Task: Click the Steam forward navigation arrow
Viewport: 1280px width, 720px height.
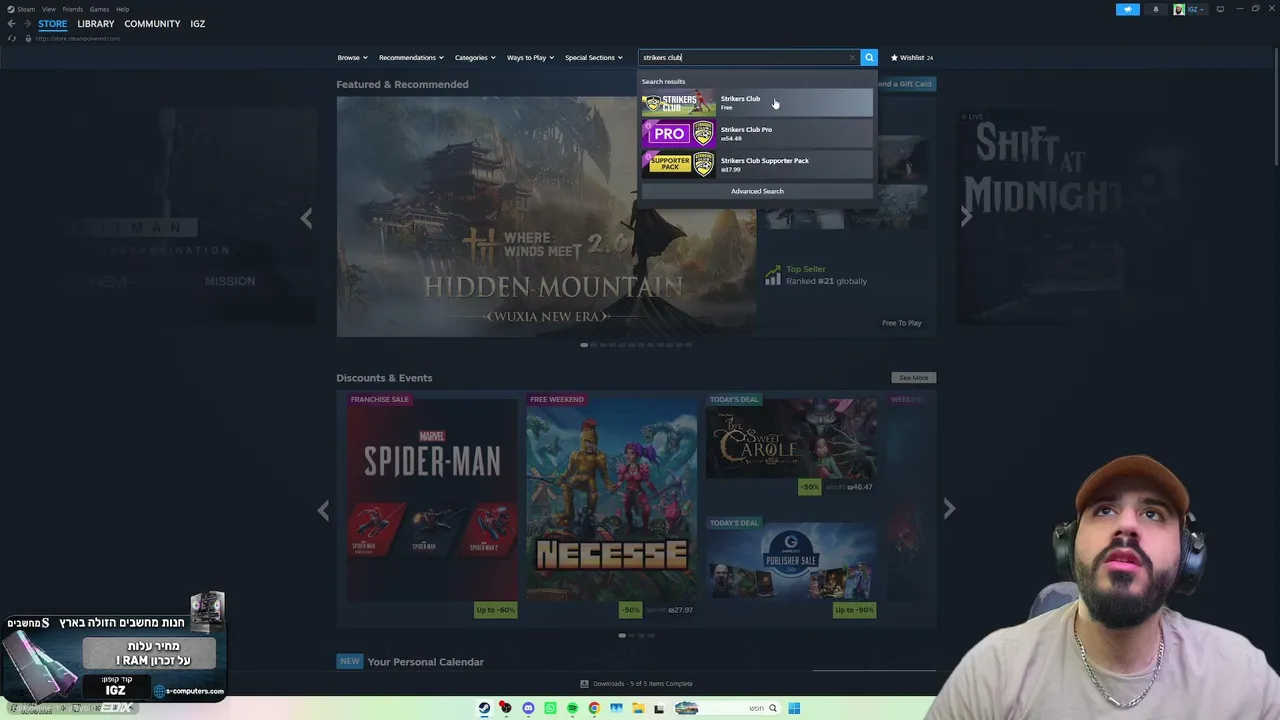Action: [27, 24]
